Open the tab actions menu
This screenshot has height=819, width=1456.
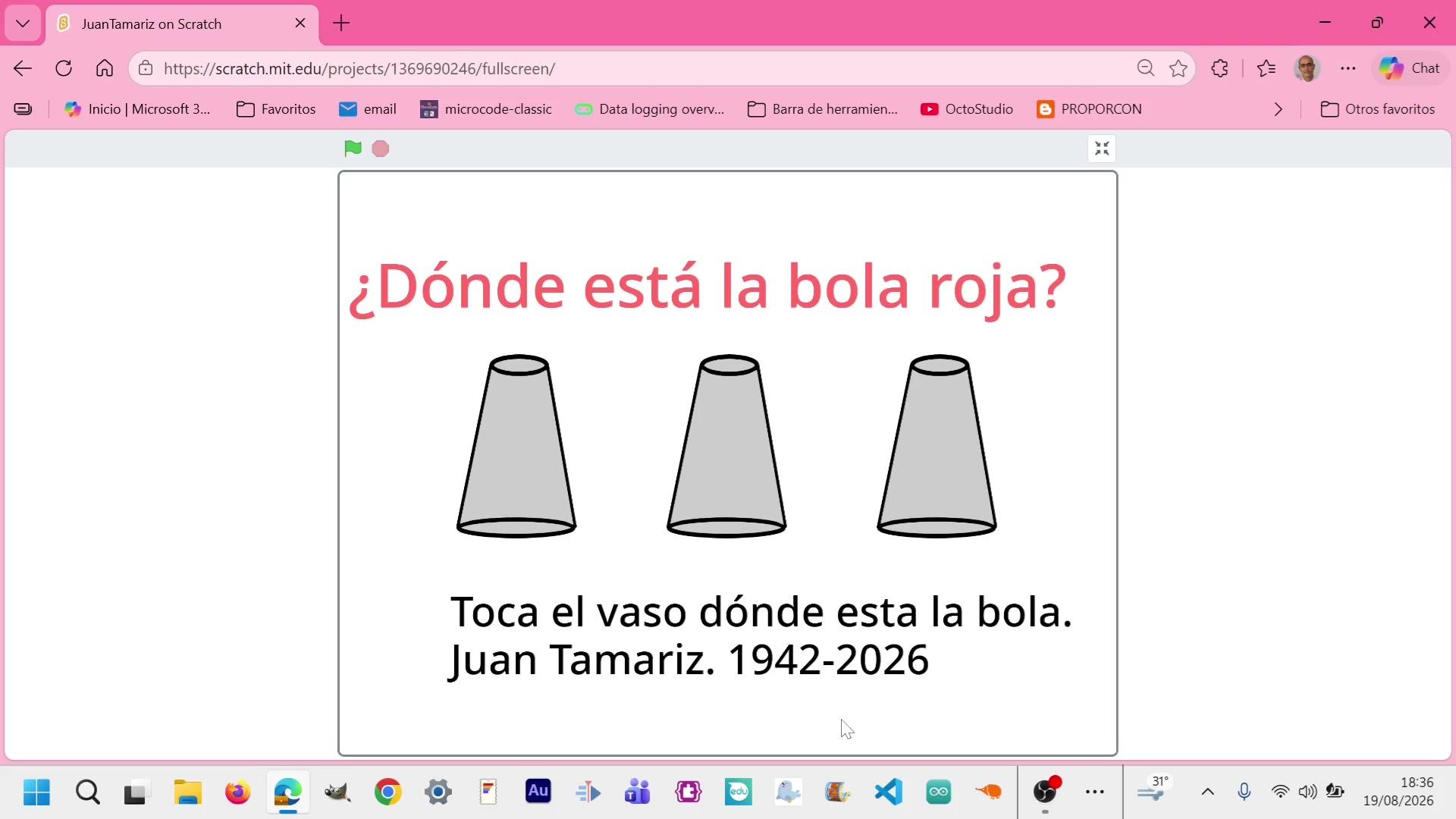click(x=23, y=24)
